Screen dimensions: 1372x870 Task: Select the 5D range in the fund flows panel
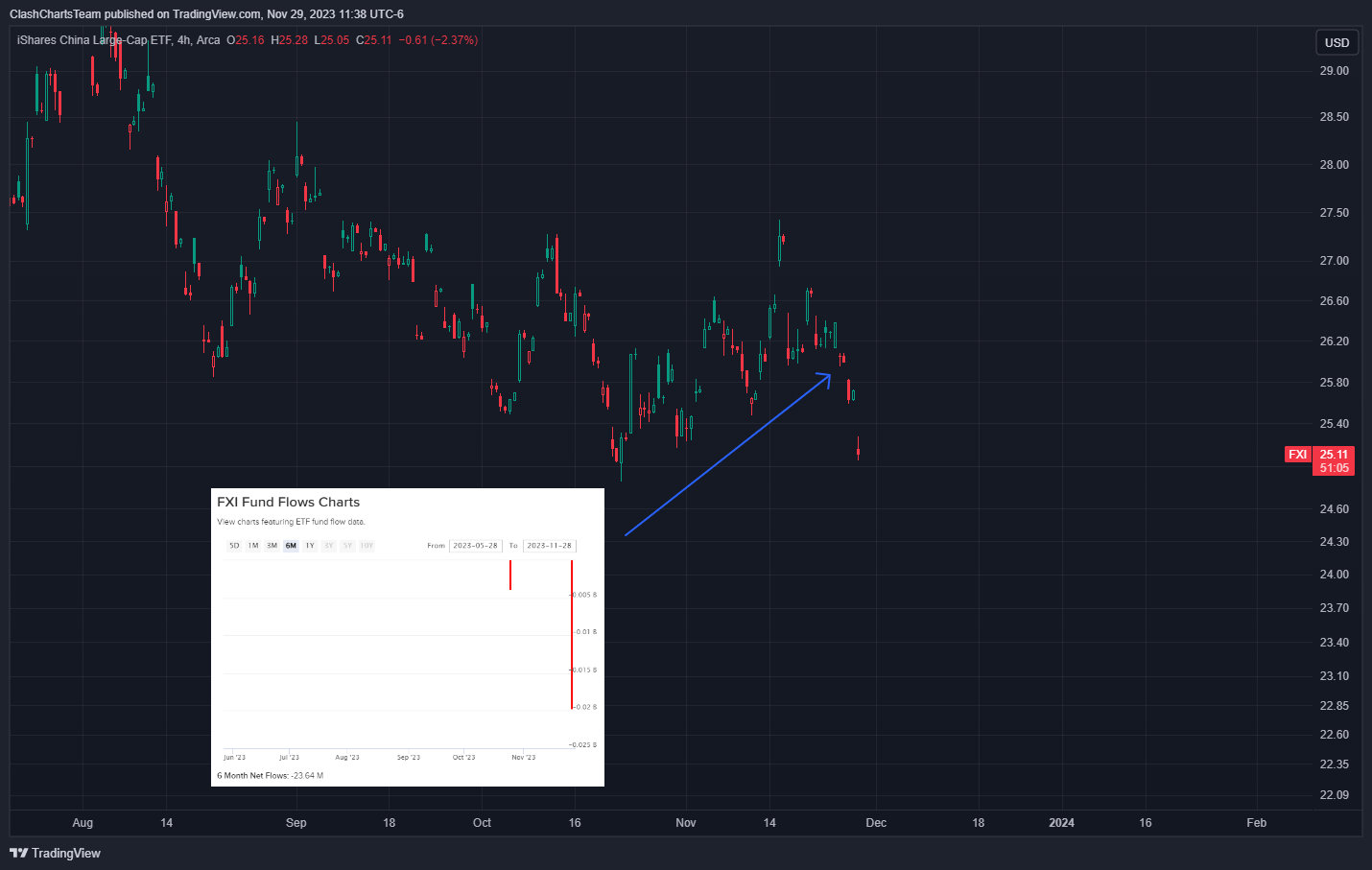(x=234, y=546)
